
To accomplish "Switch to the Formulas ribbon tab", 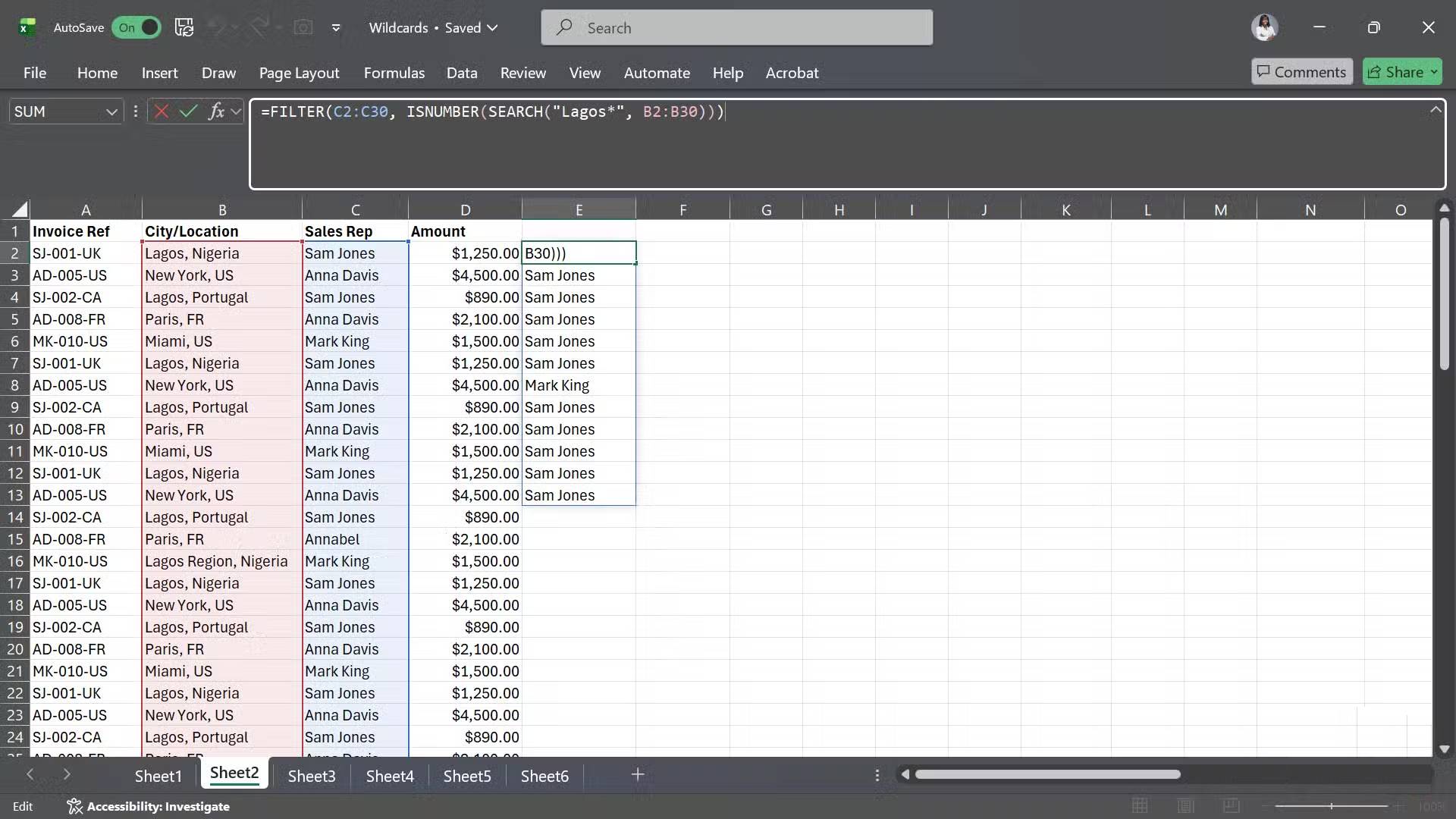I will click(394, 72).
